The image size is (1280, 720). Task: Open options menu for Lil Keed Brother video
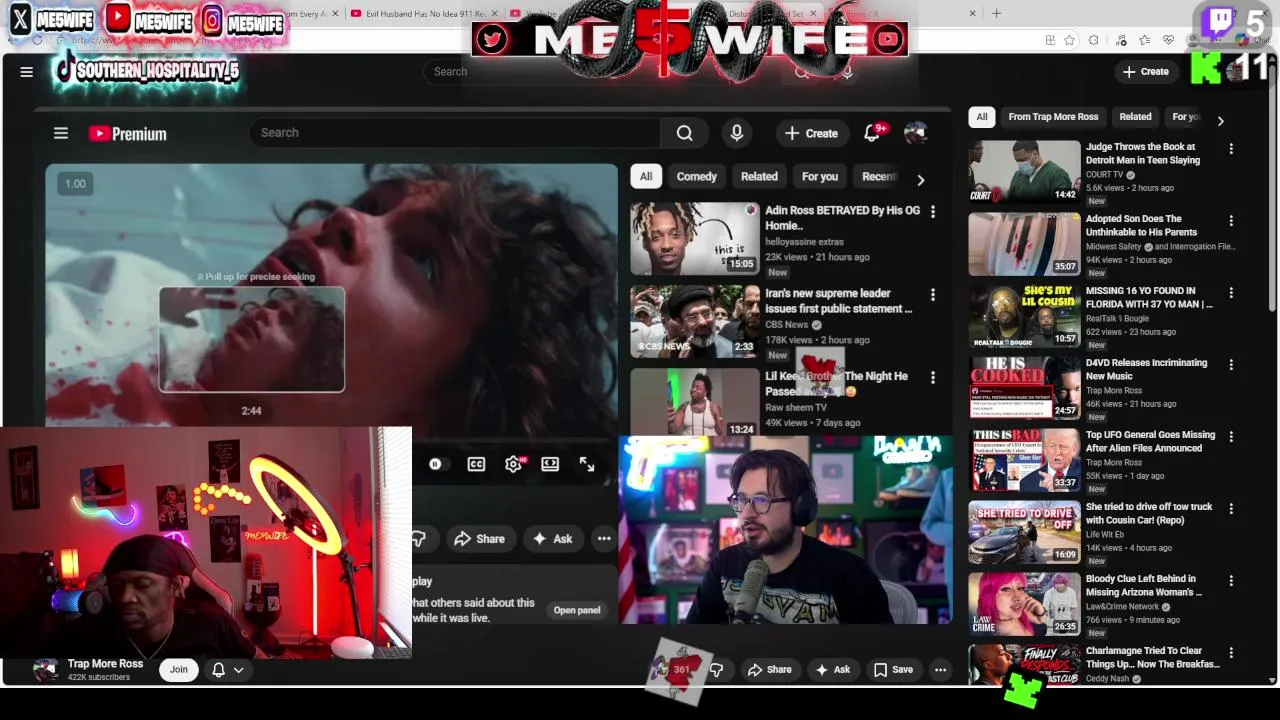click(933, 378)
